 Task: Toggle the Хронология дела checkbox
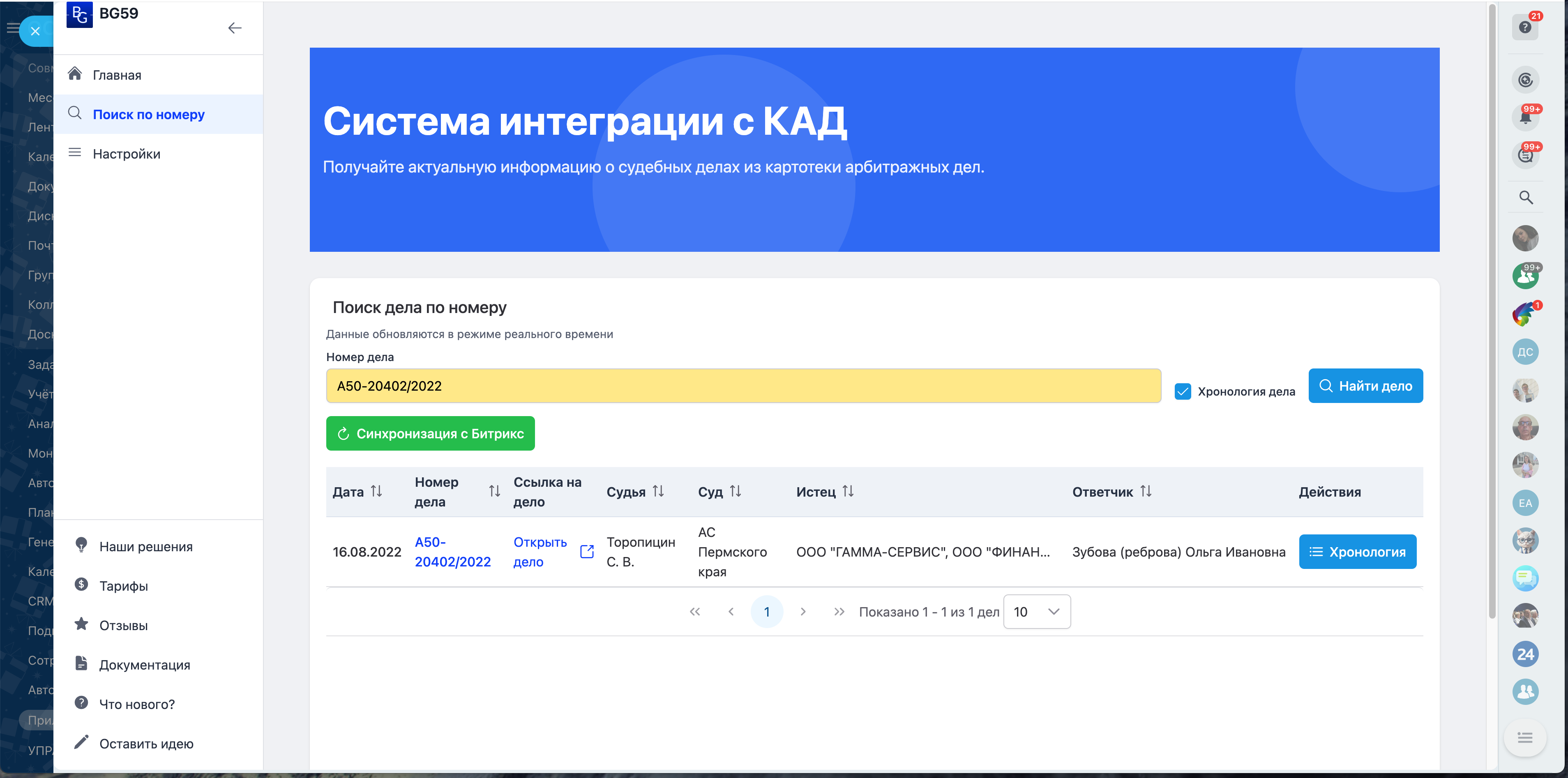[1182, 391]
